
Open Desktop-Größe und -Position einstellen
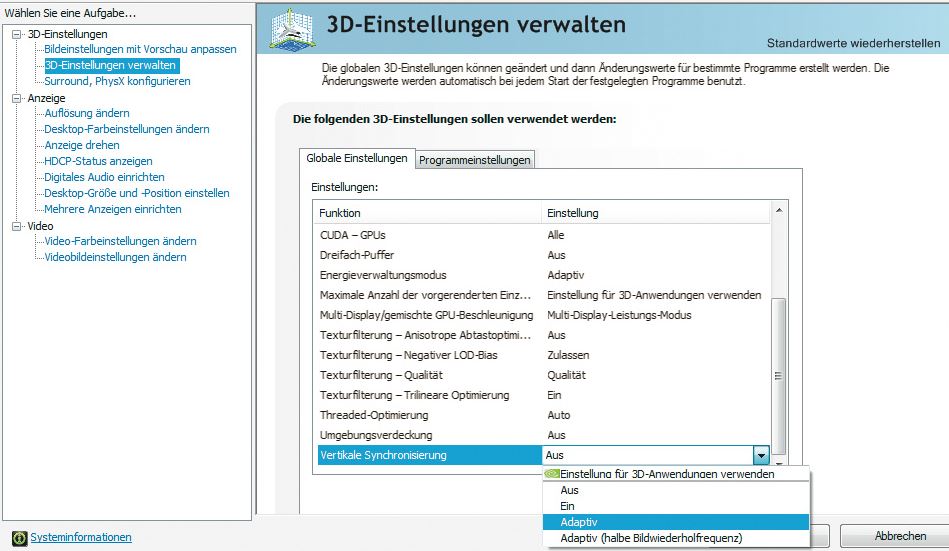(137, 193)
